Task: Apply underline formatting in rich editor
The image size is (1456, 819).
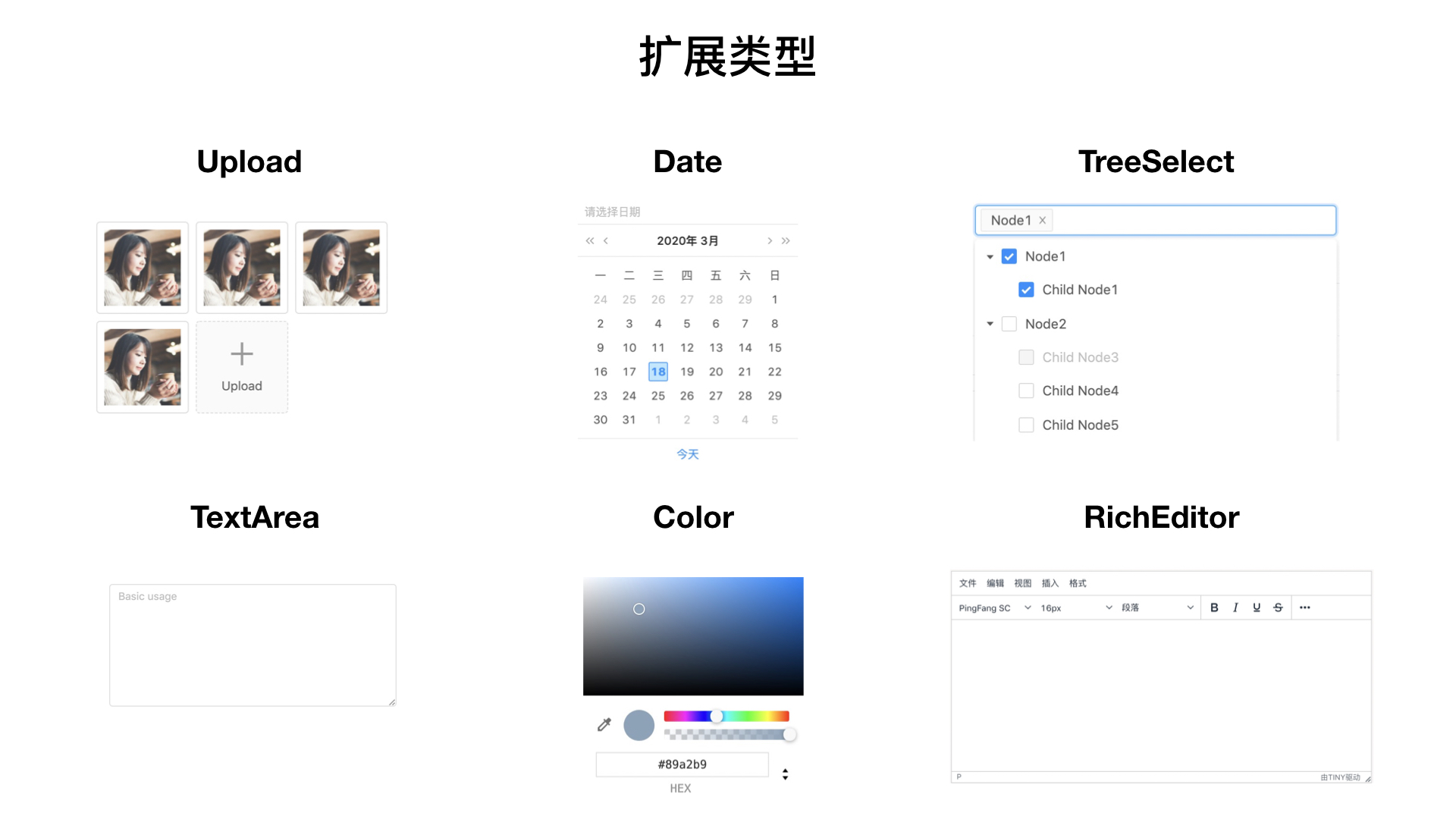Action: click(1257, 607)
